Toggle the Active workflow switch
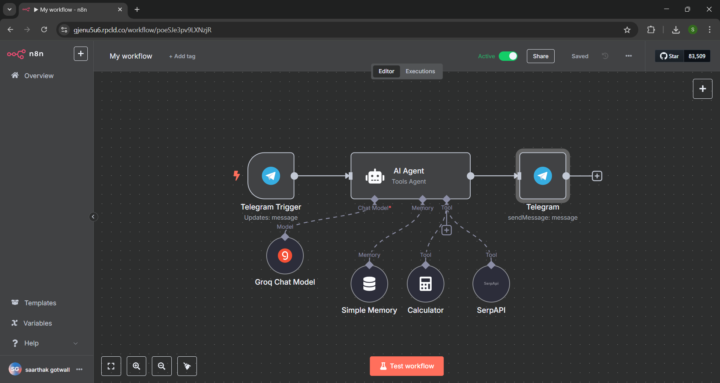Viewport: 720px width, 383px height. (x=508, y=56)
